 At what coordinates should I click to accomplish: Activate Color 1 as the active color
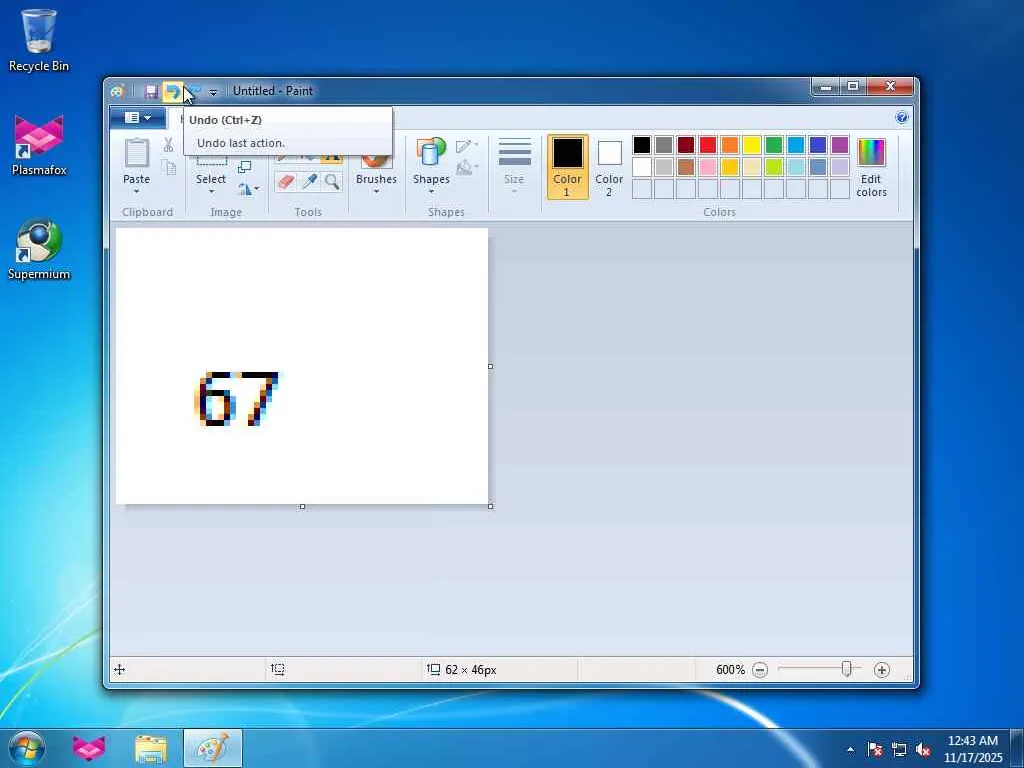coord(568,167)
